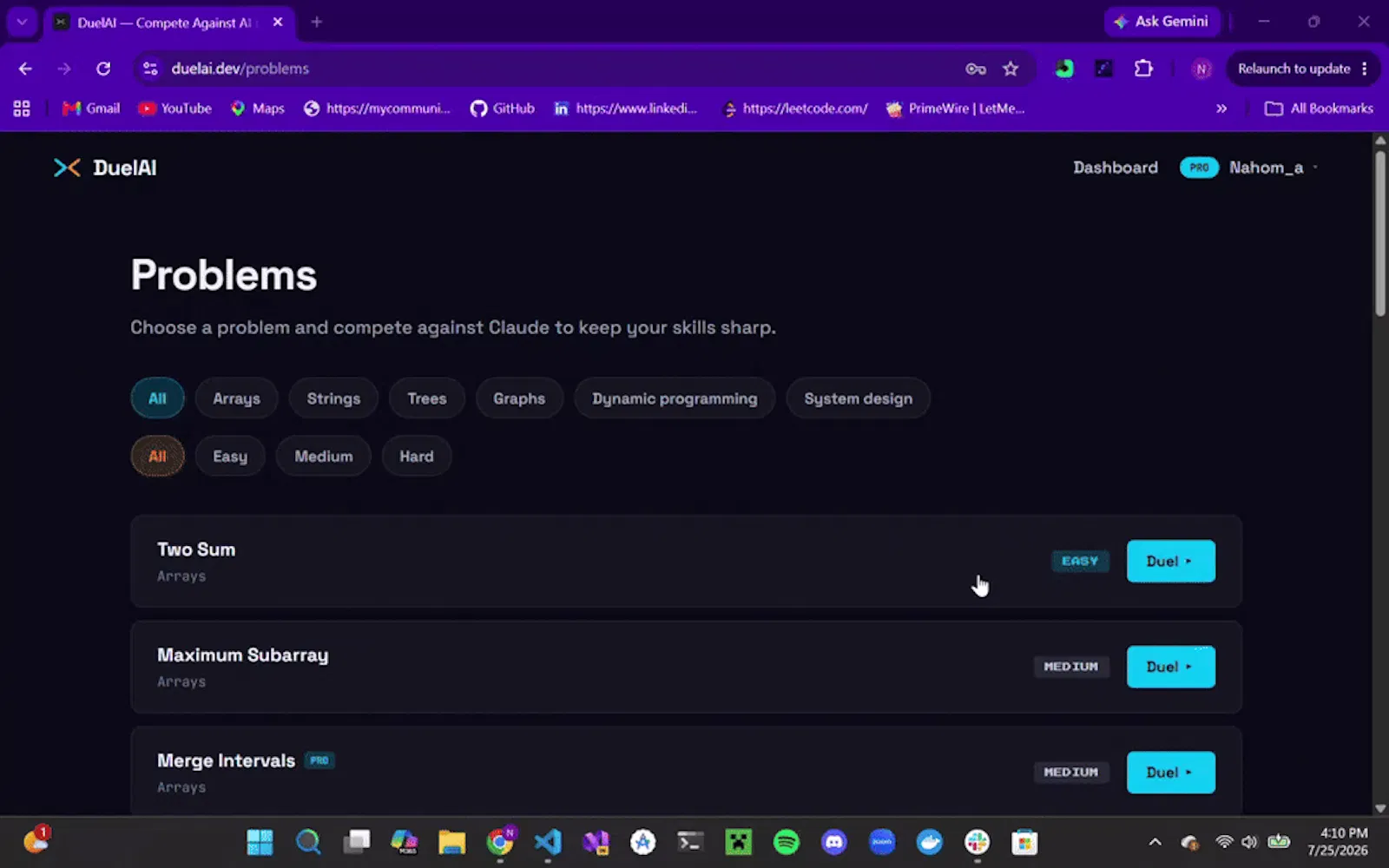
Task: Filter problems by Arrays
Action: coord(236,398)
